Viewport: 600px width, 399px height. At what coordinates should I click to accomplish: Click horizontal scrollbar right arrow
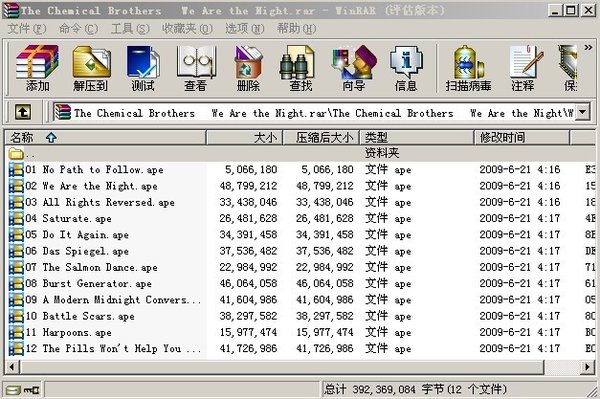(588, 367)
